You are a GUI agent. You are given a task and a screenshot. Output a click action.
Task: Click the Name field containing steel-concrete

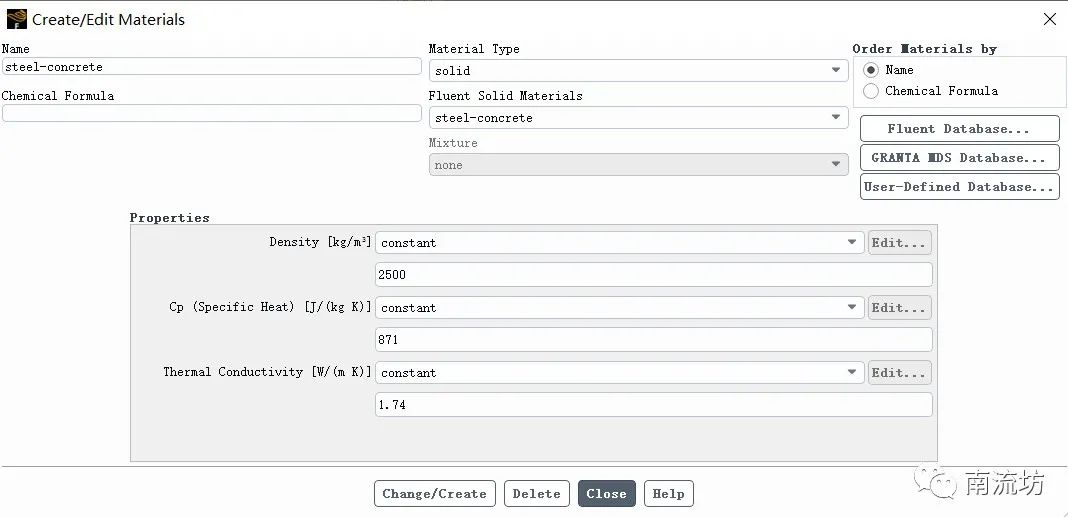[212, 67]
